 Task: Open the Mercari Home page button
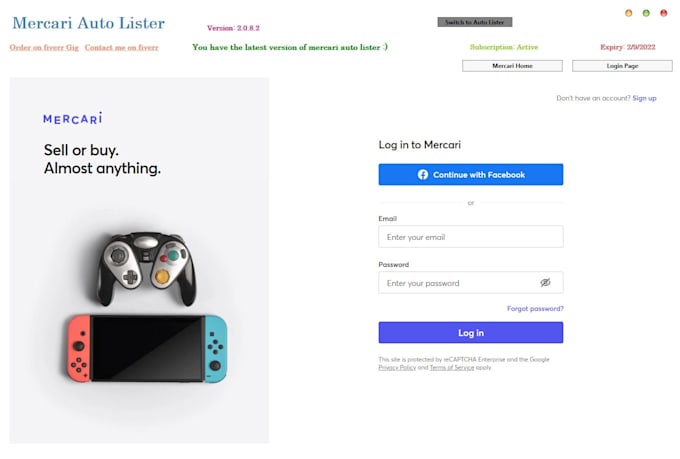click(512, 66)
